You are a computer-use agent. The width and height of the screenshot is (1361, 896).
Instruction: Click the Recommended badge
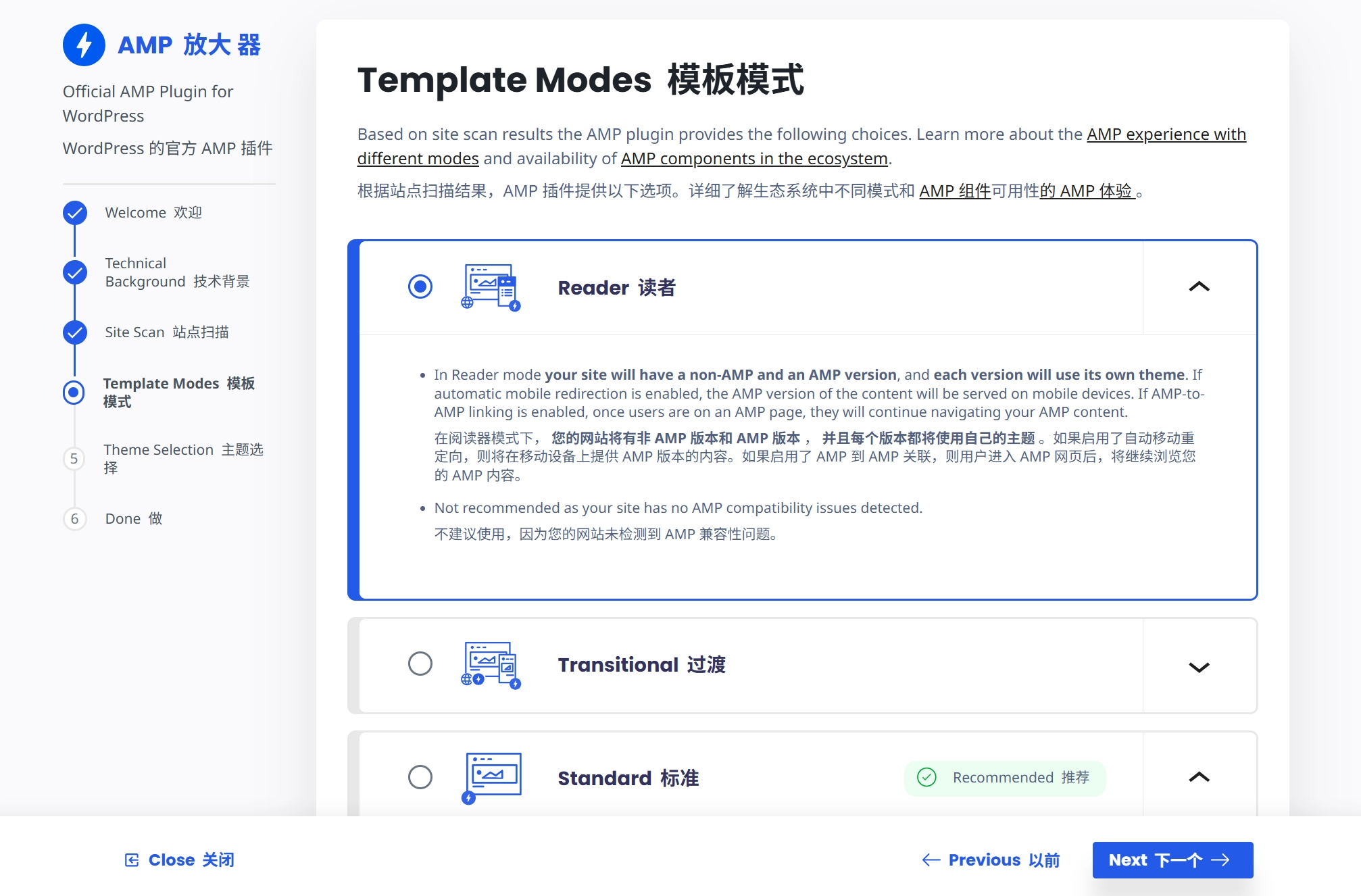click(x=1005, y=778)
